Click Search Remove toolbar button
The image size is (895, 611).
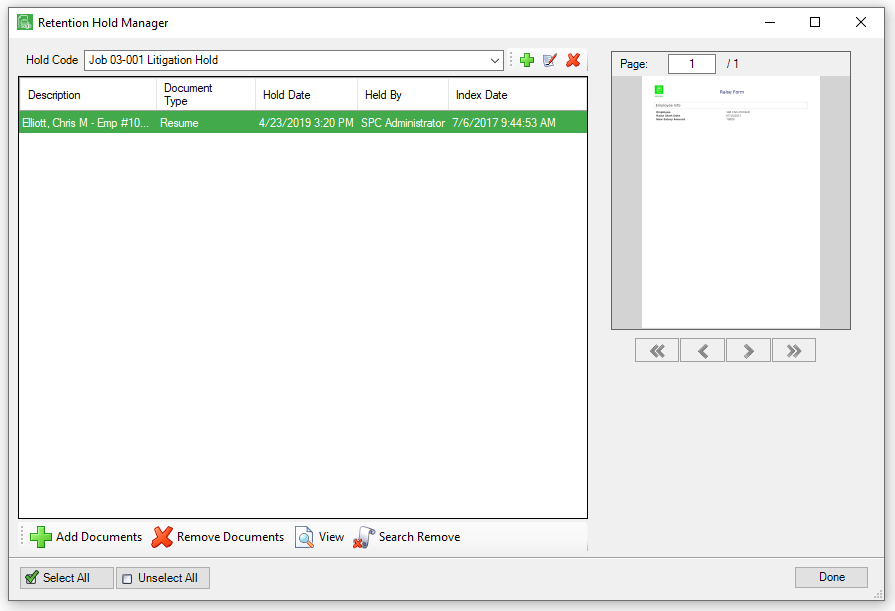(x=406, y=537)
